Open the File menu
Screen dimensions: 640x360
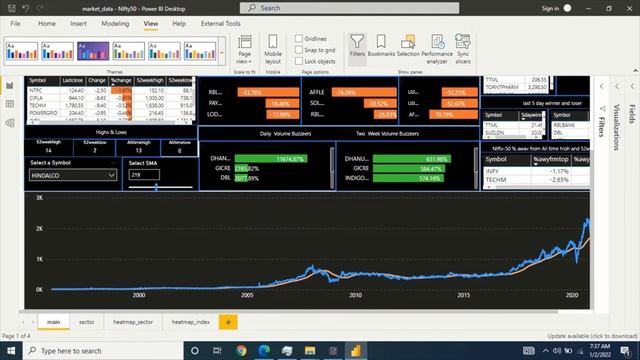point(16,24)
